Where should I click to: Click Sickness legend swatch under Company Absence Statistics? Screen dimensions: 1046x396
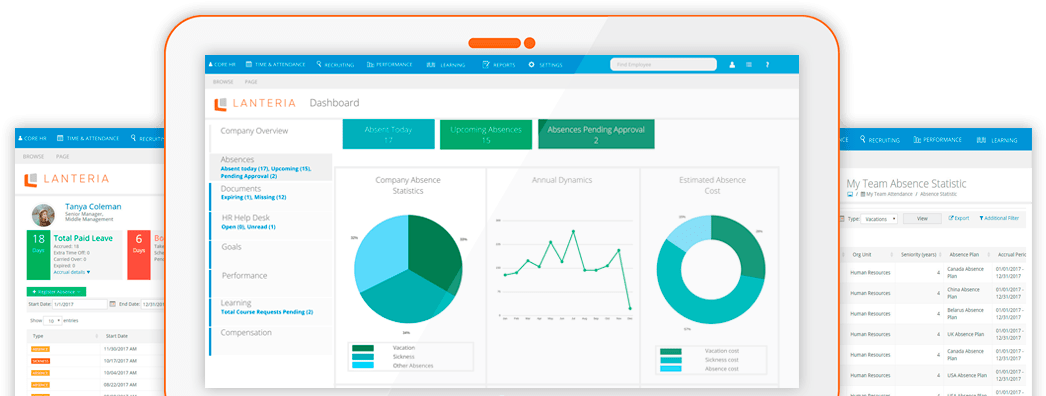[363, 357]
